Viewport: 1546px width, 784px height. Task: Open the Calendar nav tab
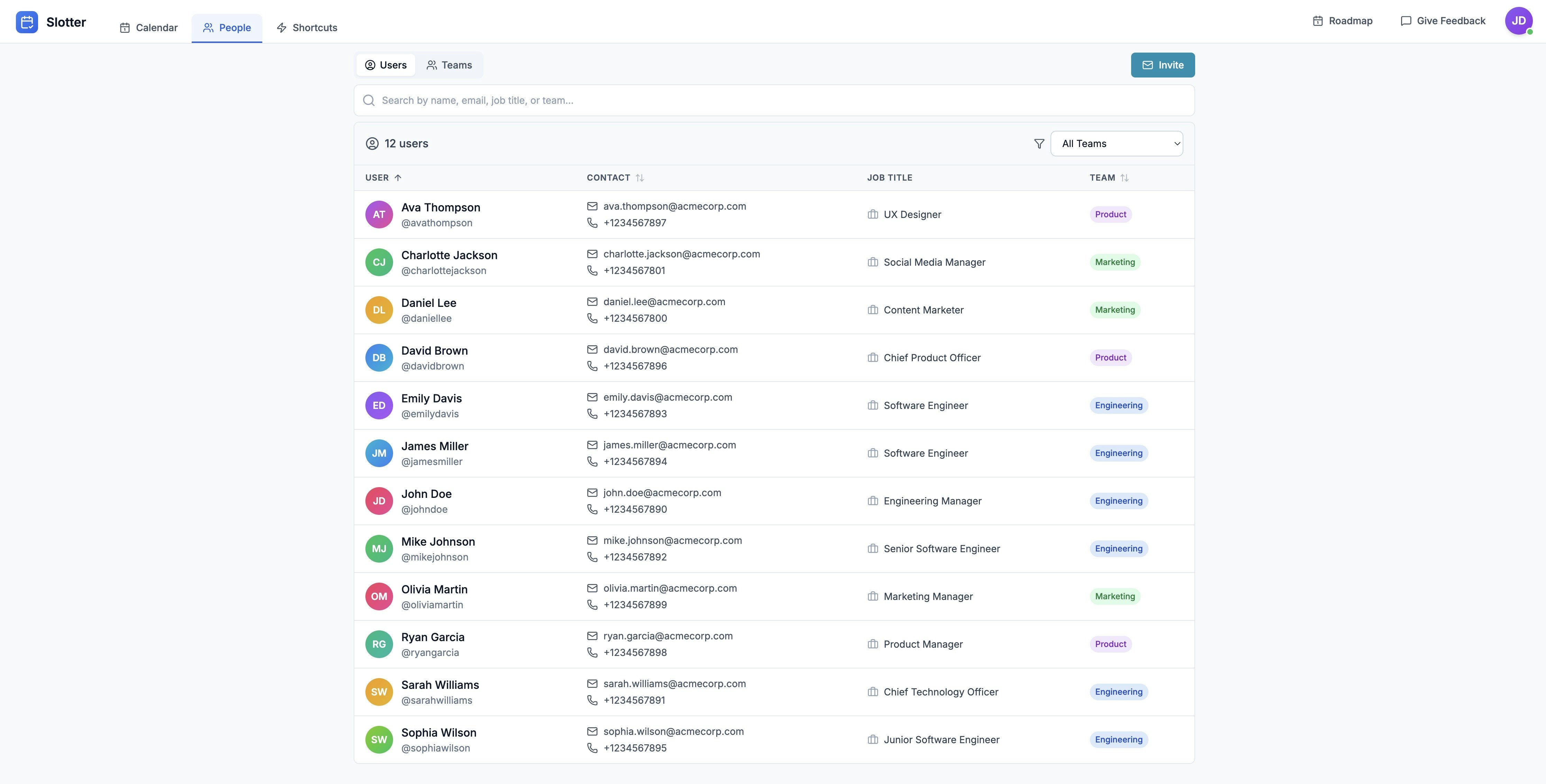(149, 28)
